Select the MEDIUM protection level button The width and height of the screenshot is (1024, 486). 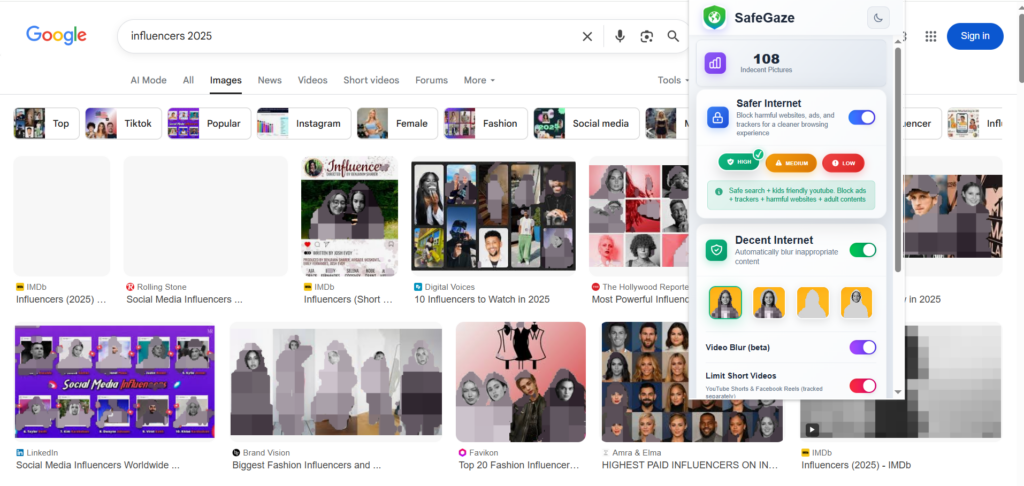coord(791,163)
